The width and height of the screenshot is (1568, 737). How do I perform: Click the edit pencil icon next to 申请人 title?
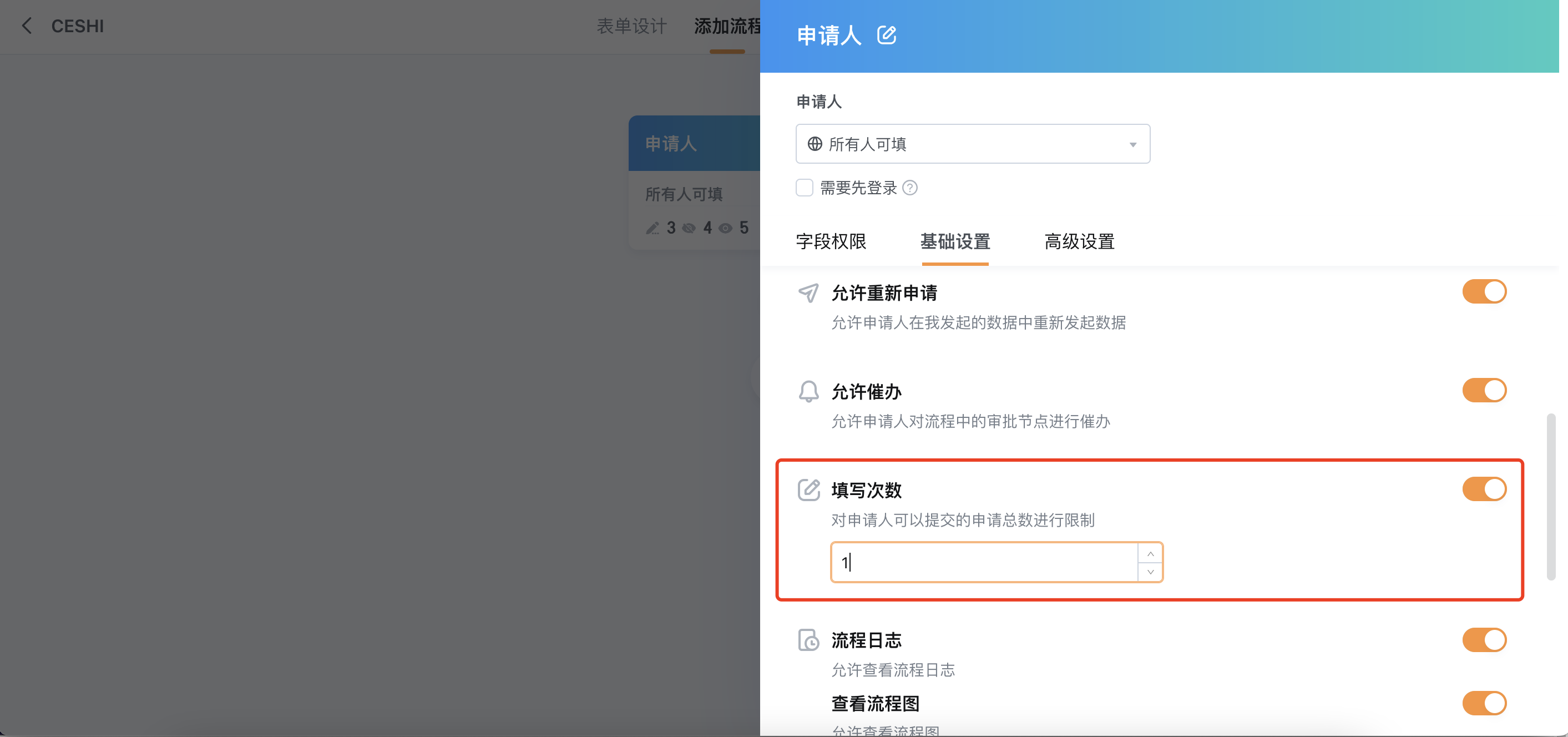(x=886, y=36)
